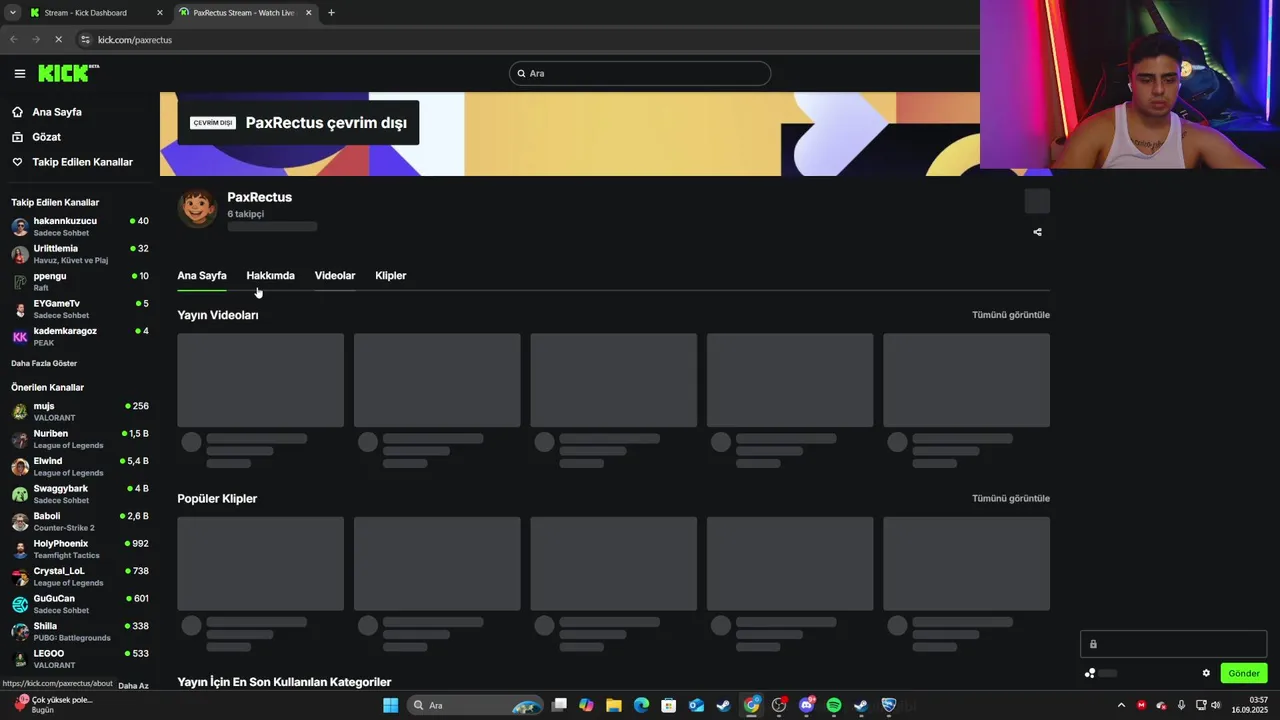The height and width of the screenshot is (720, 1280).
Task: Open taskbar volume control
Action: pos(1216,705)
